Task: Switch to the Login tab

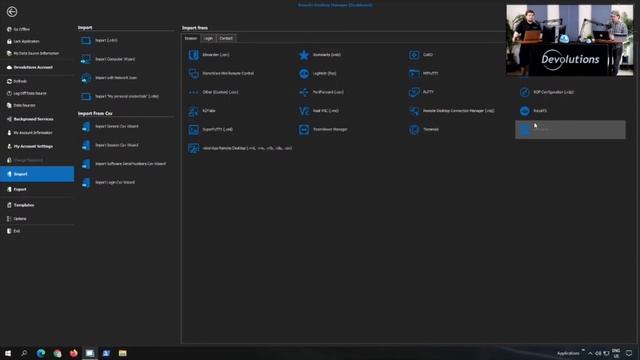Action: pos(208,38)
